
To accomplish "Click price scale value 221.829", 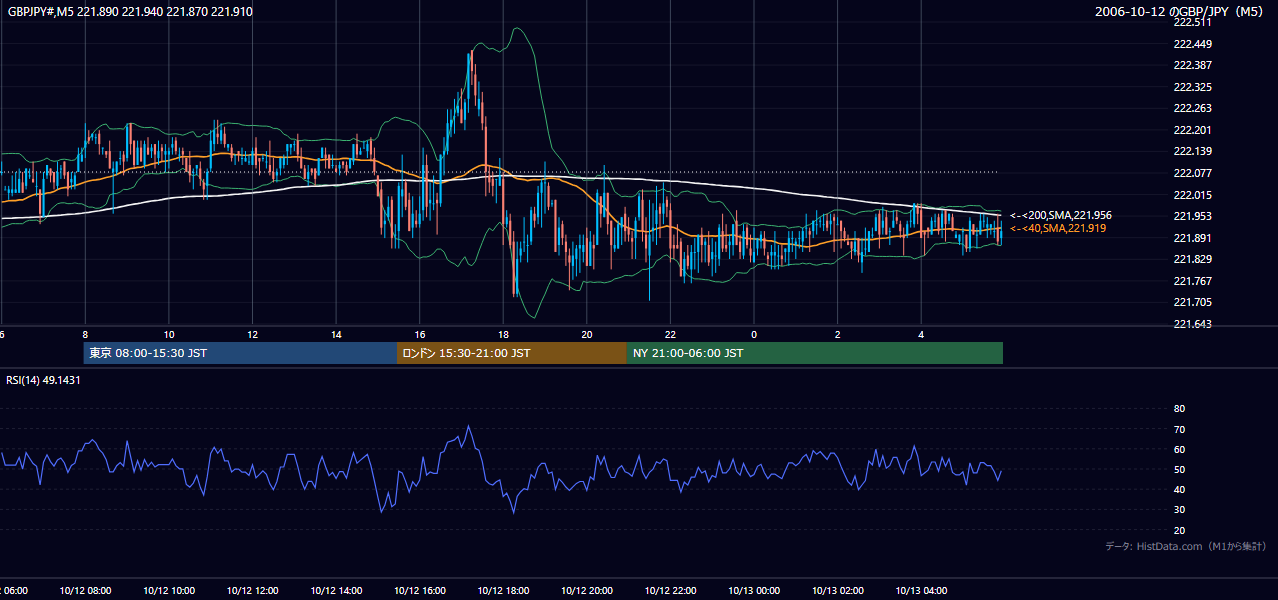I will [x=1193, y=259].
